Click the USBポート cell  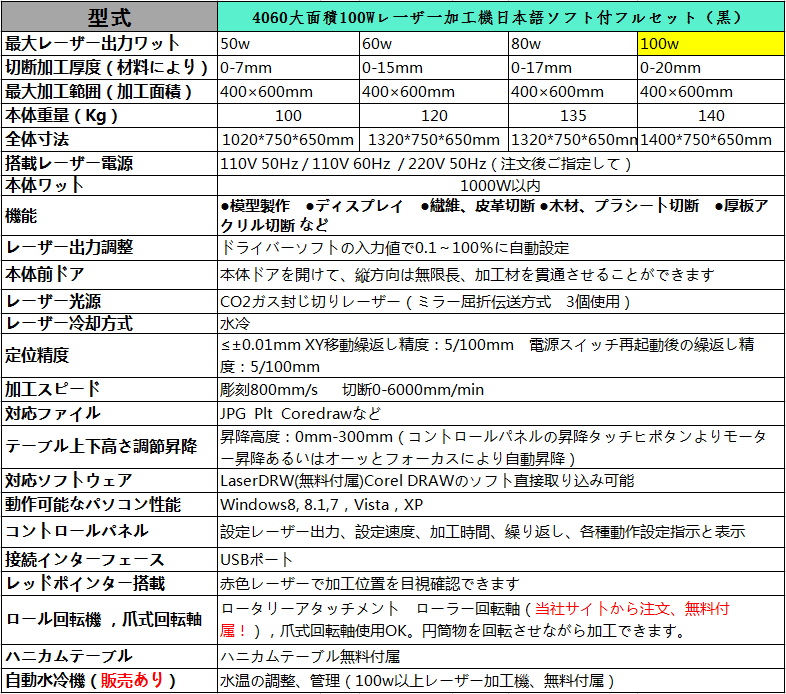[x=501, y=560]
